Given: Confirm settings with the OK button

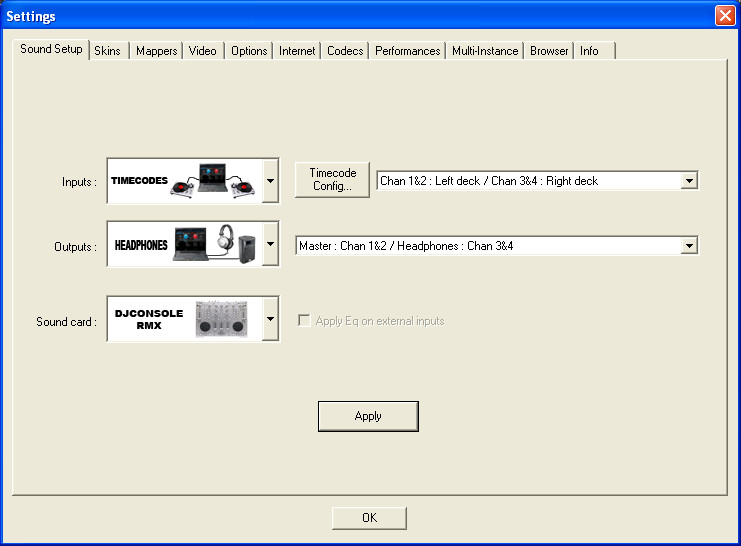Looking at the screenshot, I should tap(369, 518).
